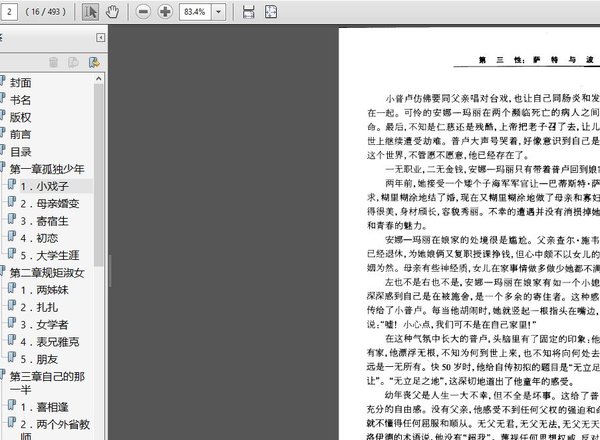Click the bookmark icon beside 1．喜相逢
Viewport: 600px width, 440px height.
[x=12, y=406]
